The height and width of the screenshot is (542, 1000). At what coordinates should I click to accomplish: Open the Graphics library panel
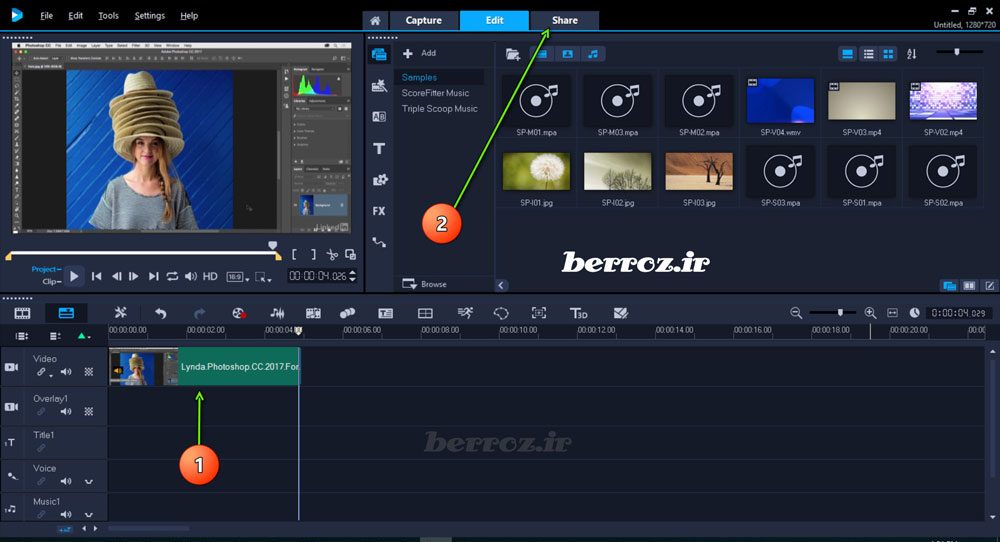[379, 180]
